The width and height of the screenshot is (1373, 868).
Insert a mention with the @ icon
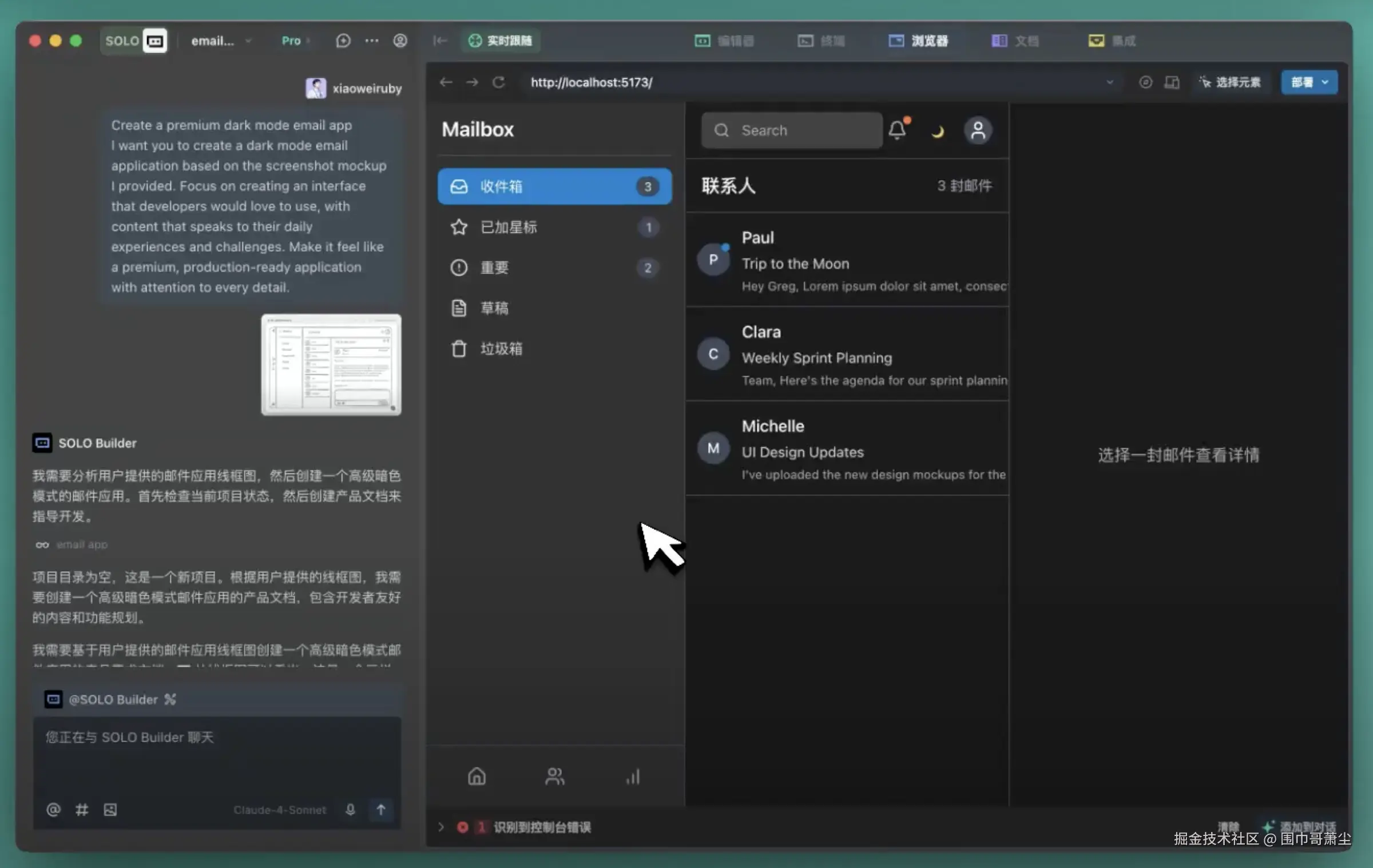tap(53, 810)
